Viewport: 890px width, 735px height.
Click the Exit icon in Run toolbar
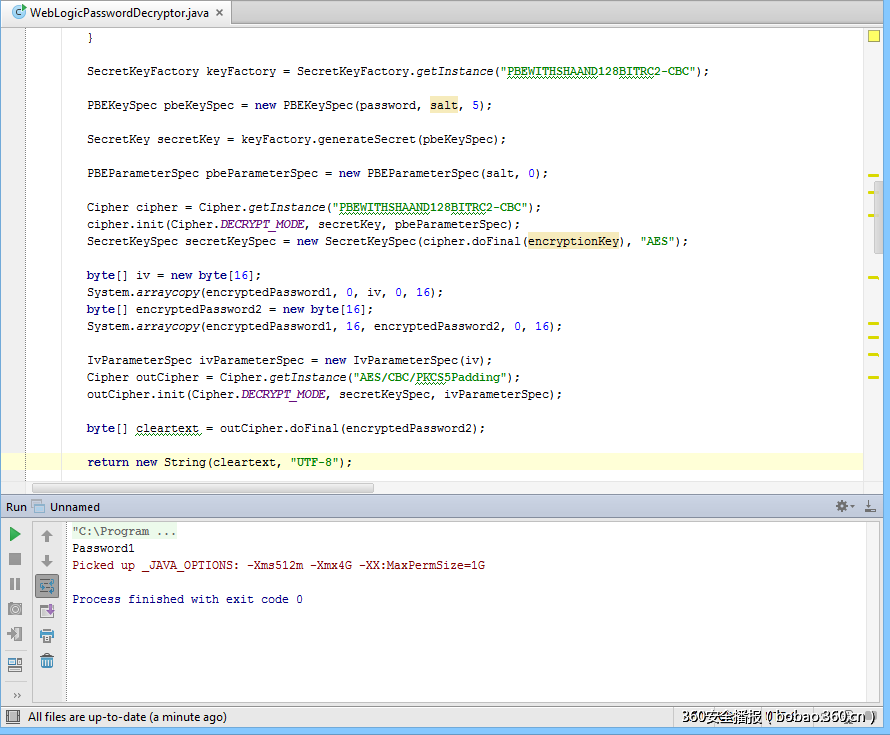(x=15, y=634)
